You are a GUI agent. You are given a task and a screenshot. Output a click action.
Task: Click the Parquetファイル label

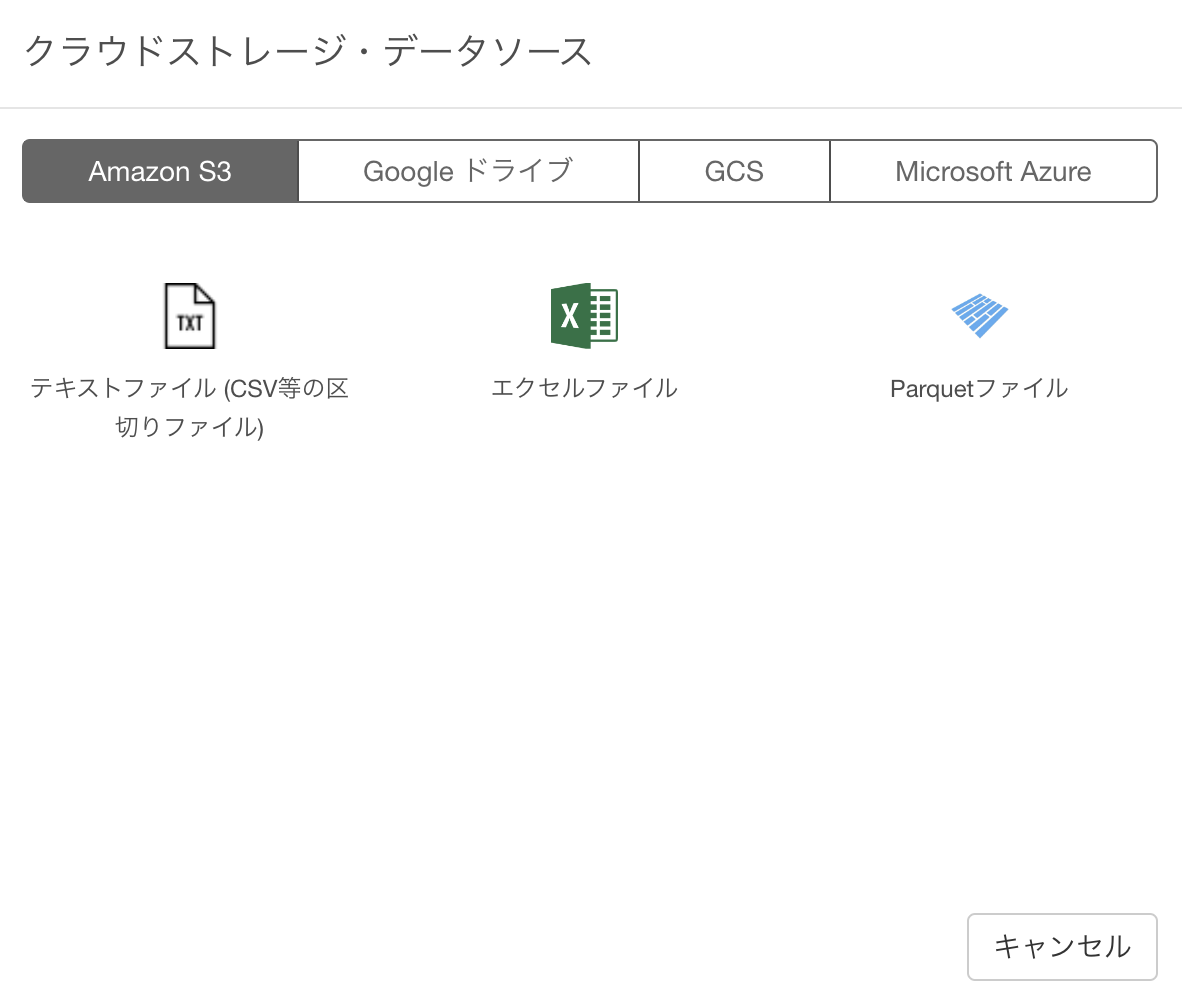tap(979, 388)
